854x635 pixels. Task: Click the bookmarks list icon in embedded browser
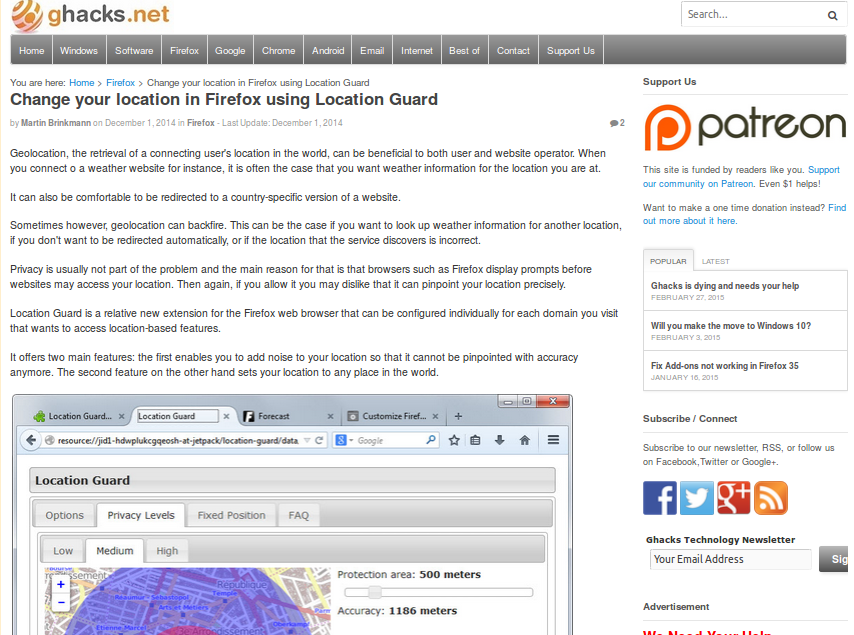click(x=475, y=440)
